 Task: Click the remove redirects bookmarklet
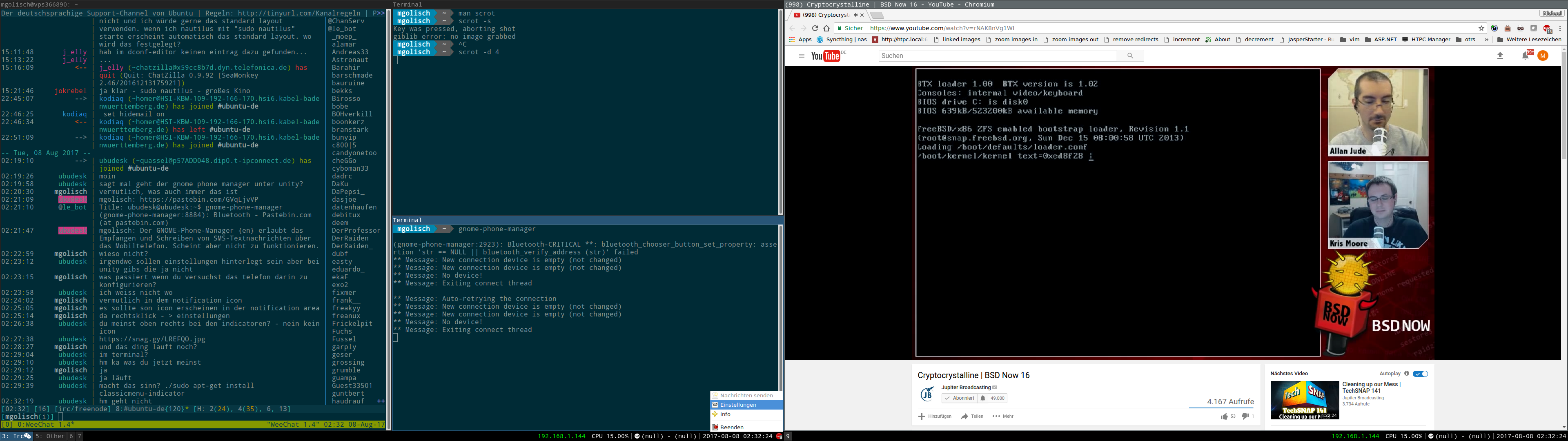pos(1130,40)
